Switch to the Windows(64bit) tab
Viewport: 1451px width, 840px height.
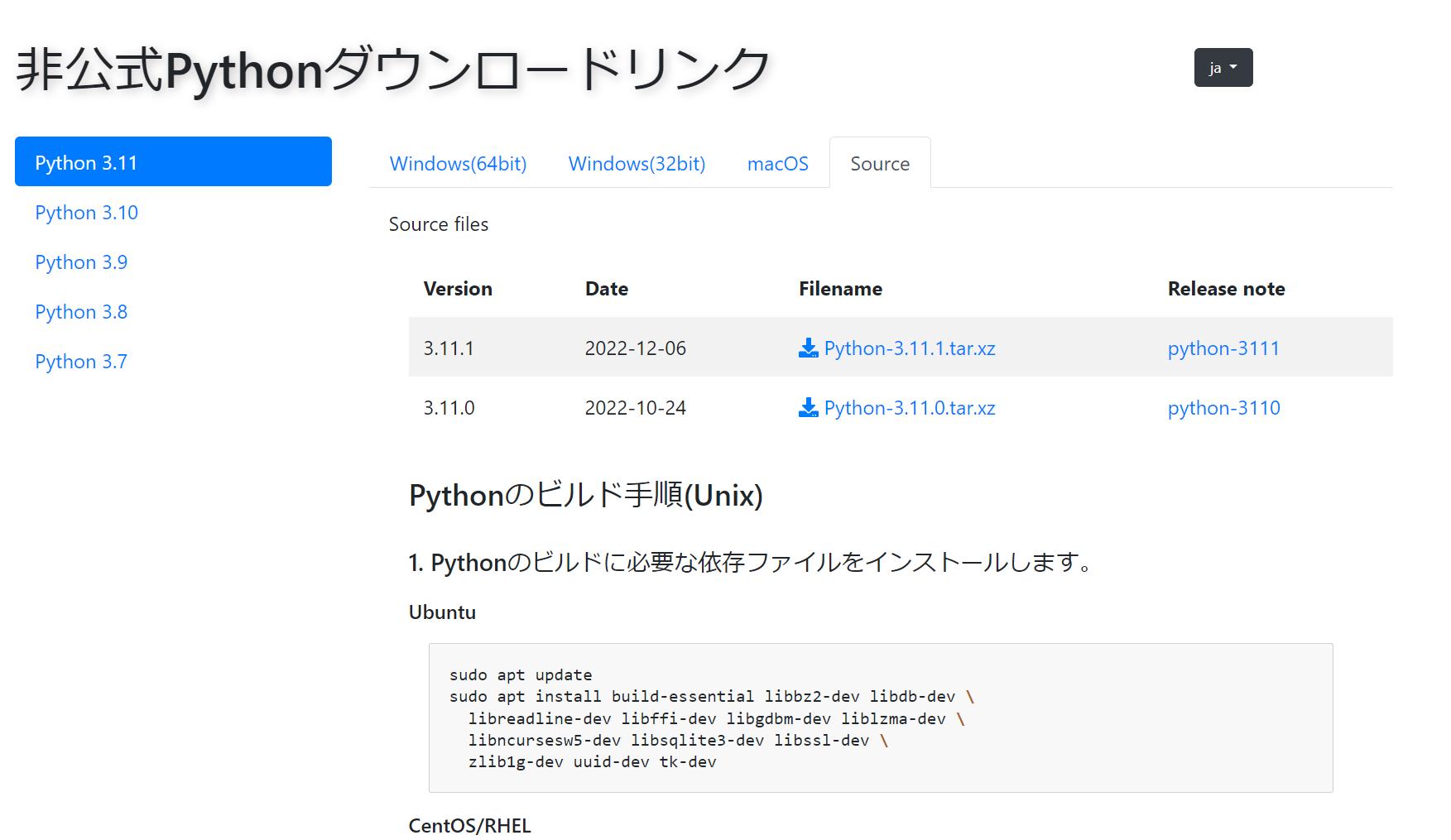[x=458, y=163]
